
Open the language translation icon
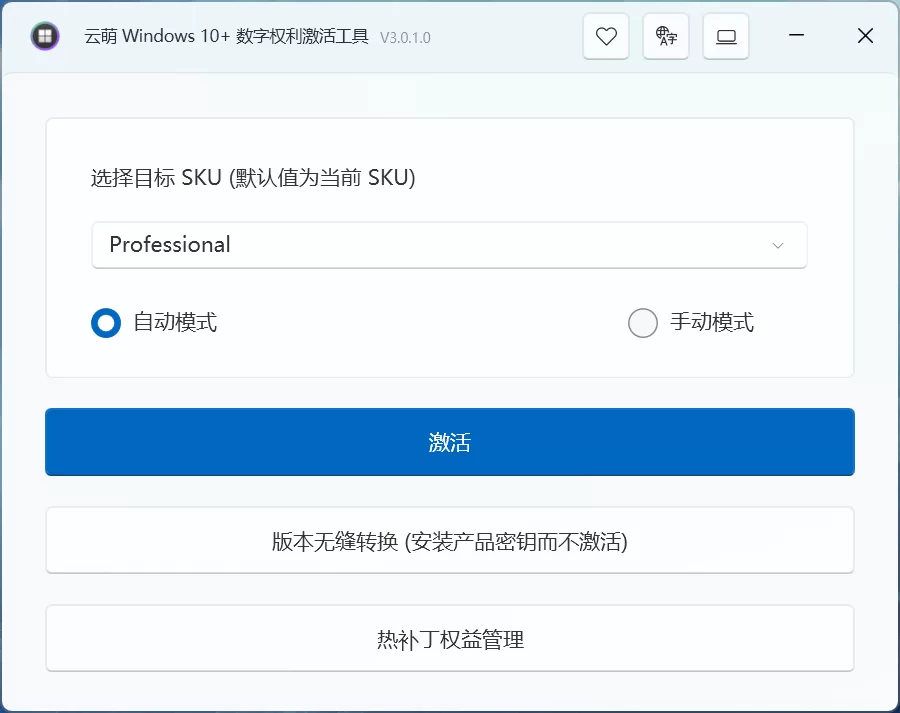coord(666,36)
